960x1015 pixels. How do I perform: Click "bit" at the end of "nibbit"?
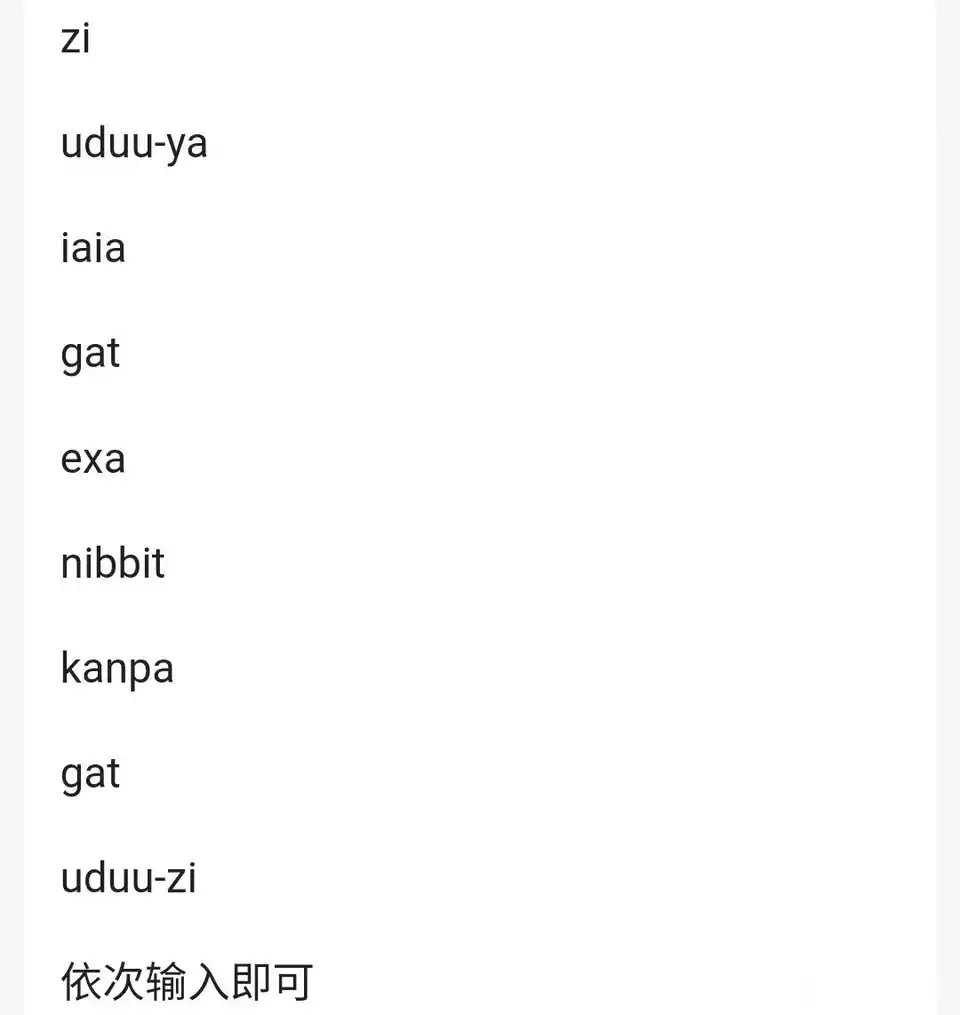click(x=144, y=564)
